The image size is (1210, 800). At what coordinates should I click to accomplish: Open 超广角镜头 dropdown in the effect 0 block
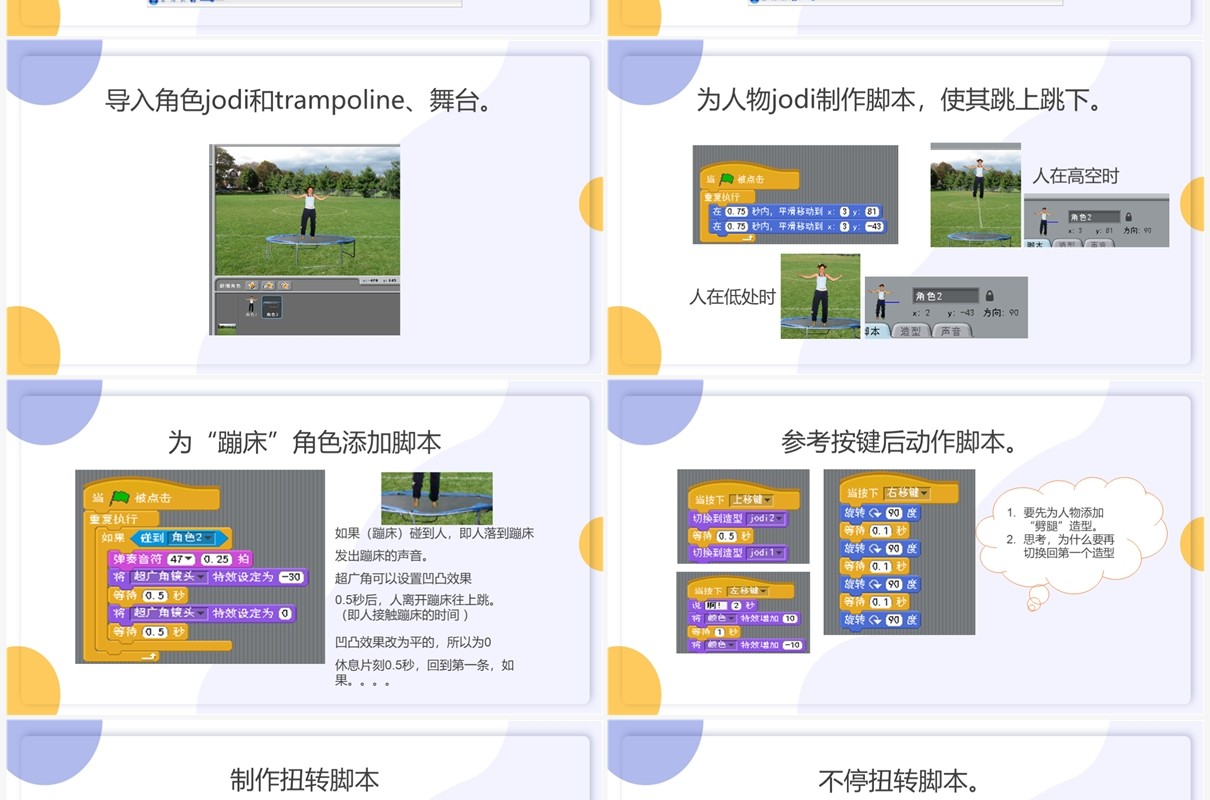(167, 613)
